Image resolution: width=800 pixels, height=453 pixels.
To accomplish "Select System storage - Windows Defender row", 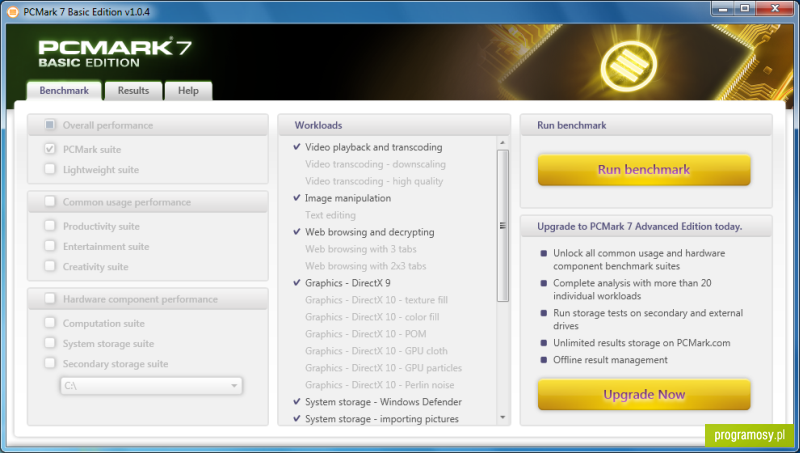I will pyautogui.click(x=383, y=402).
